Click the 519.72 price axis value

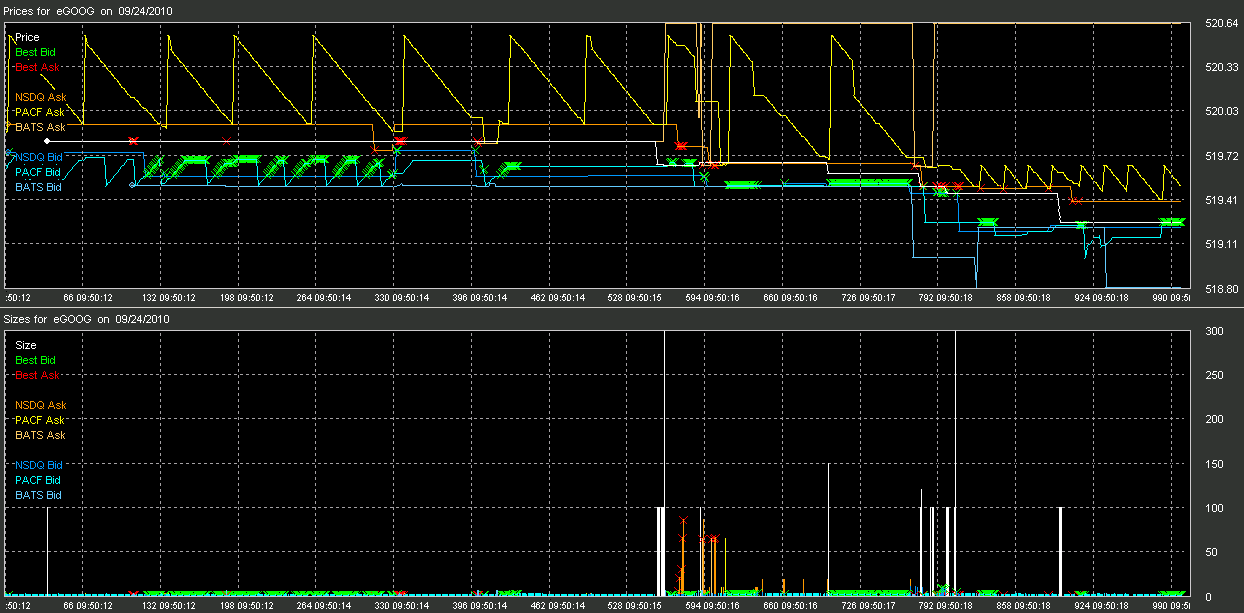pos(1223,157)
